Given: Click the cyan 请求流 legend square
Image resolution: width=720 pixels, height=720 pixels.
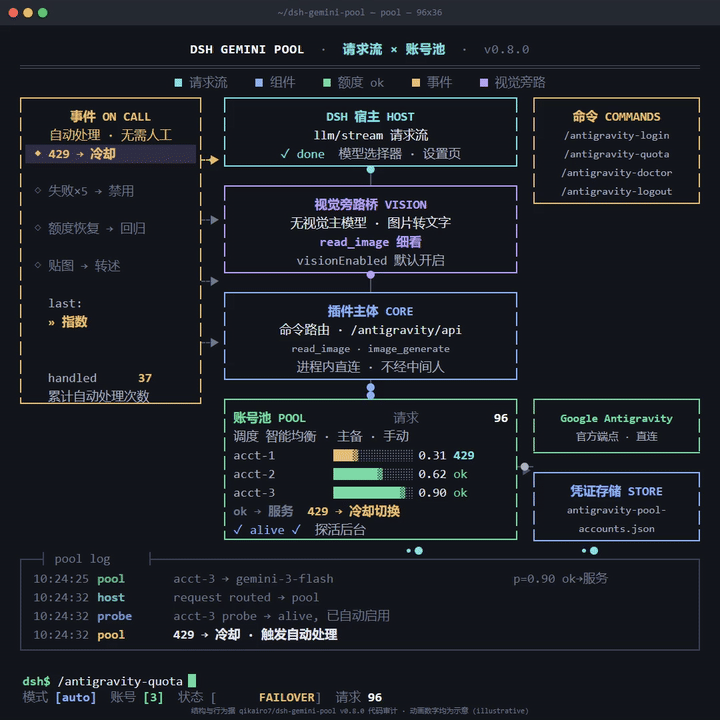Looking at the screenshot, I should point(178,83).
